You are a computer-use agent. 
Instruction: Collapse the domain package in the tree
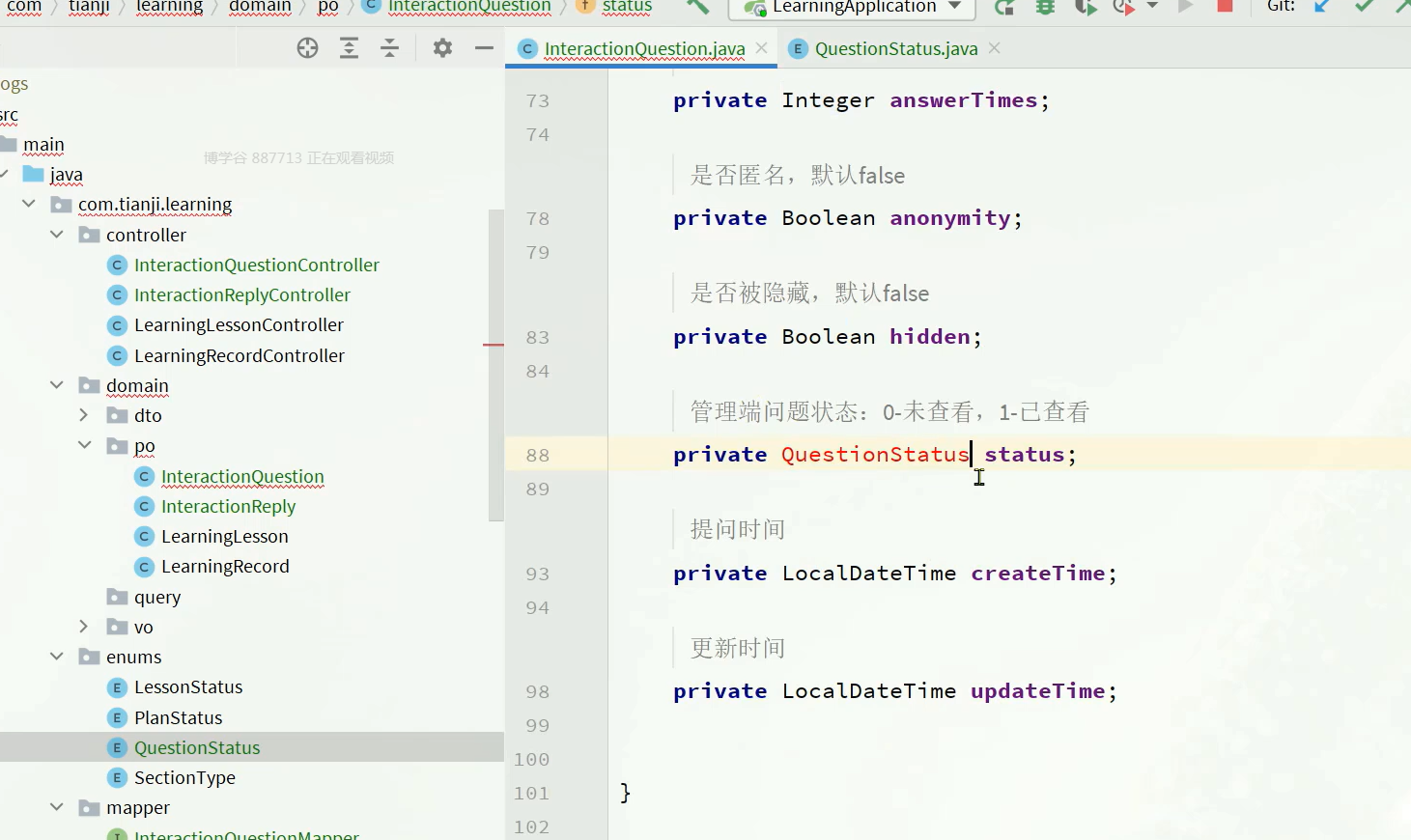[x=57, y=384]
